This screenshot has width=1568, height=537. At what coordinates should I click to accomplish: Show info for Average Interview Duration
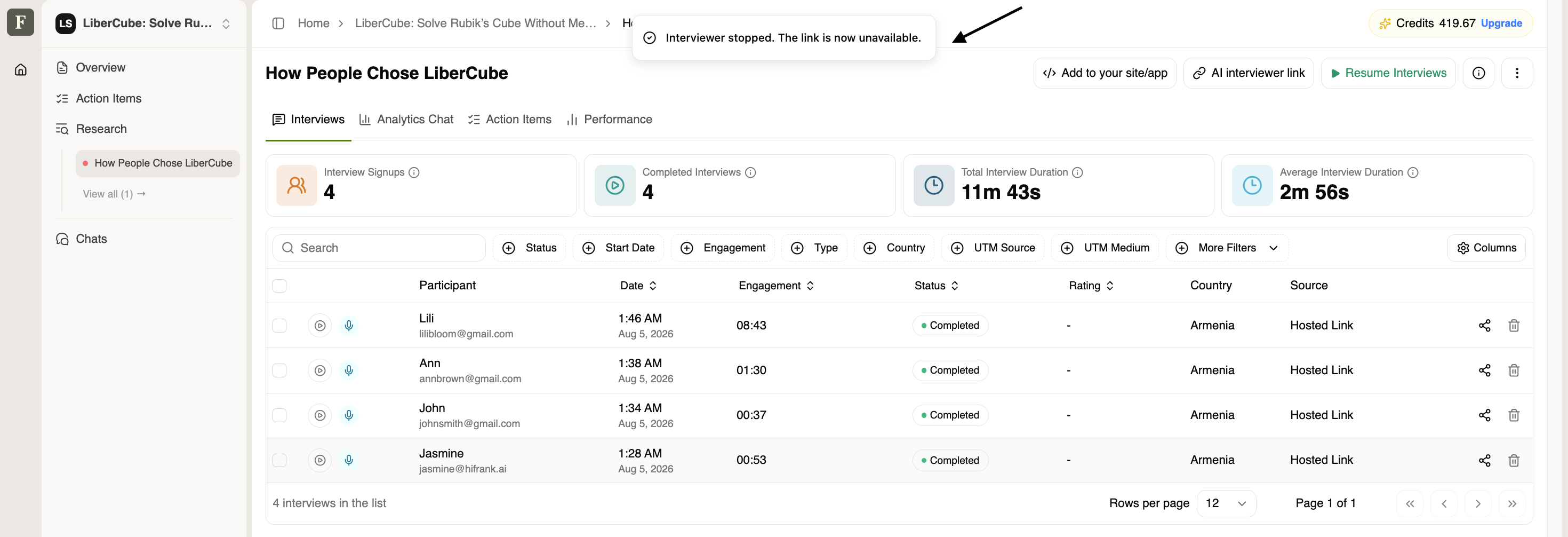pos(1413,172)
